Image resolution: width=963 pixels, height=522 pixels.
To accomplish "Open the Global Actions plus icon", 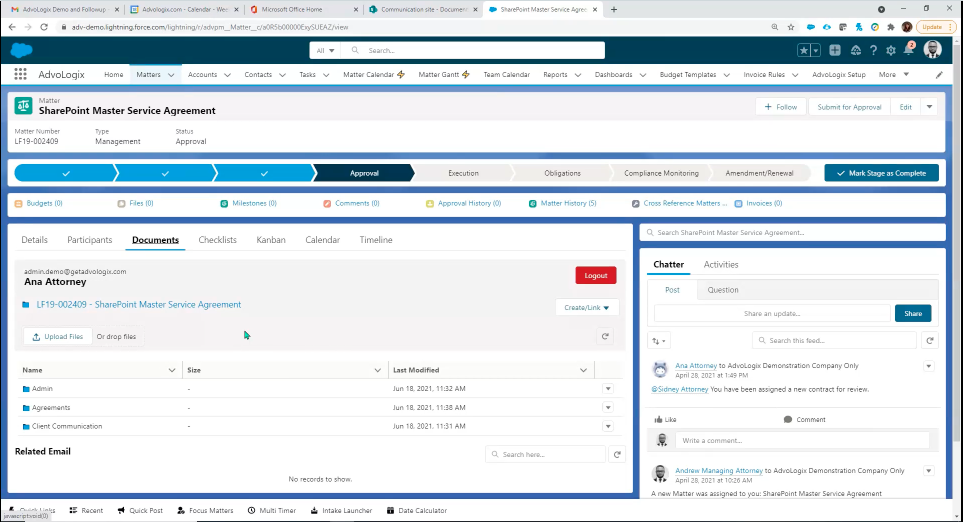I will coord(835,50).
